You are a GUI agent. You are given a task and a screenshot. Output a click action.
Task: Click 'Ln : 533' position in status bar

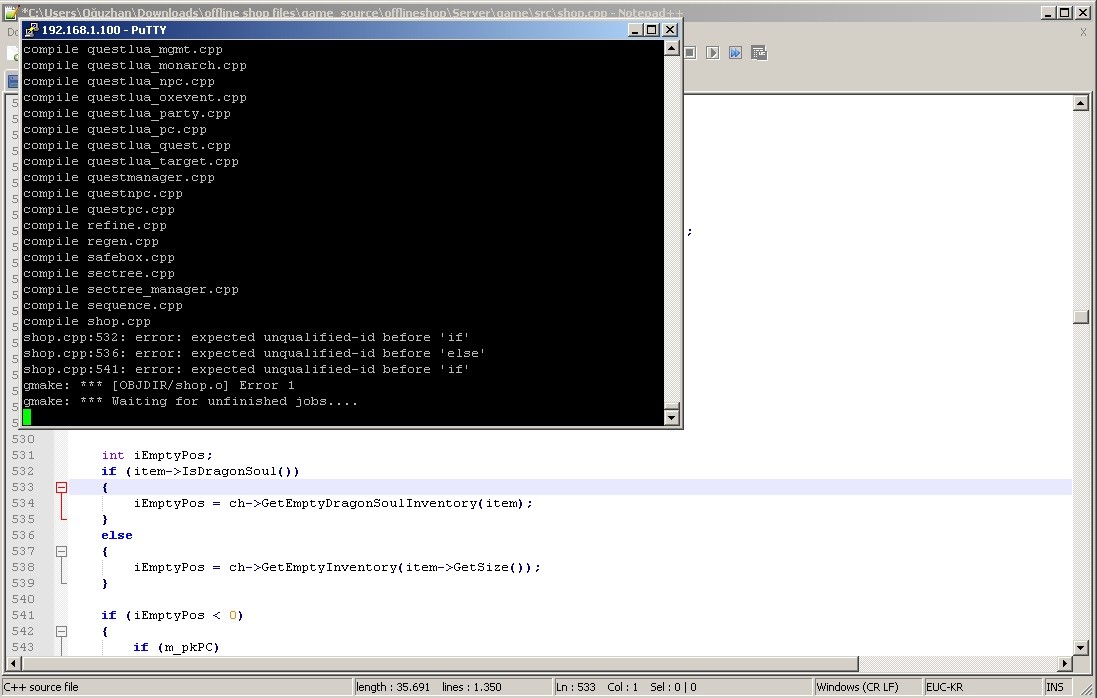(x=576, y=687)
